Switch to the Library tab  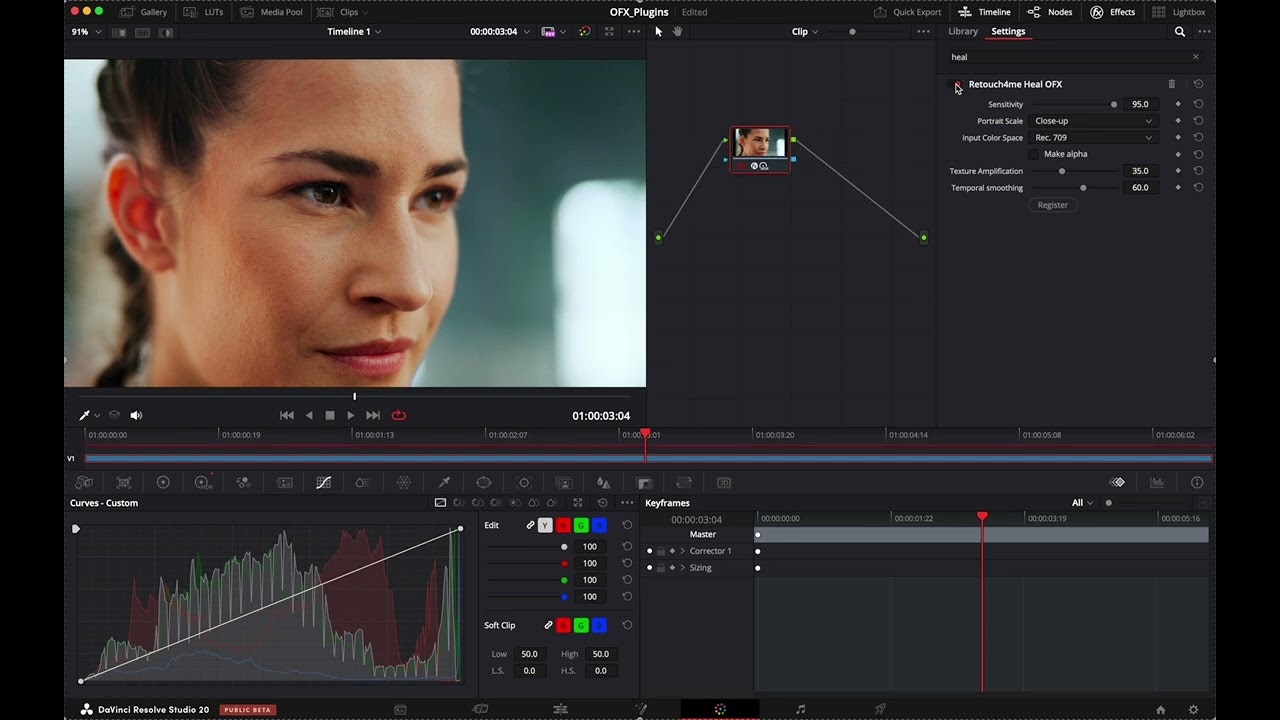click(x=962, y=31)
